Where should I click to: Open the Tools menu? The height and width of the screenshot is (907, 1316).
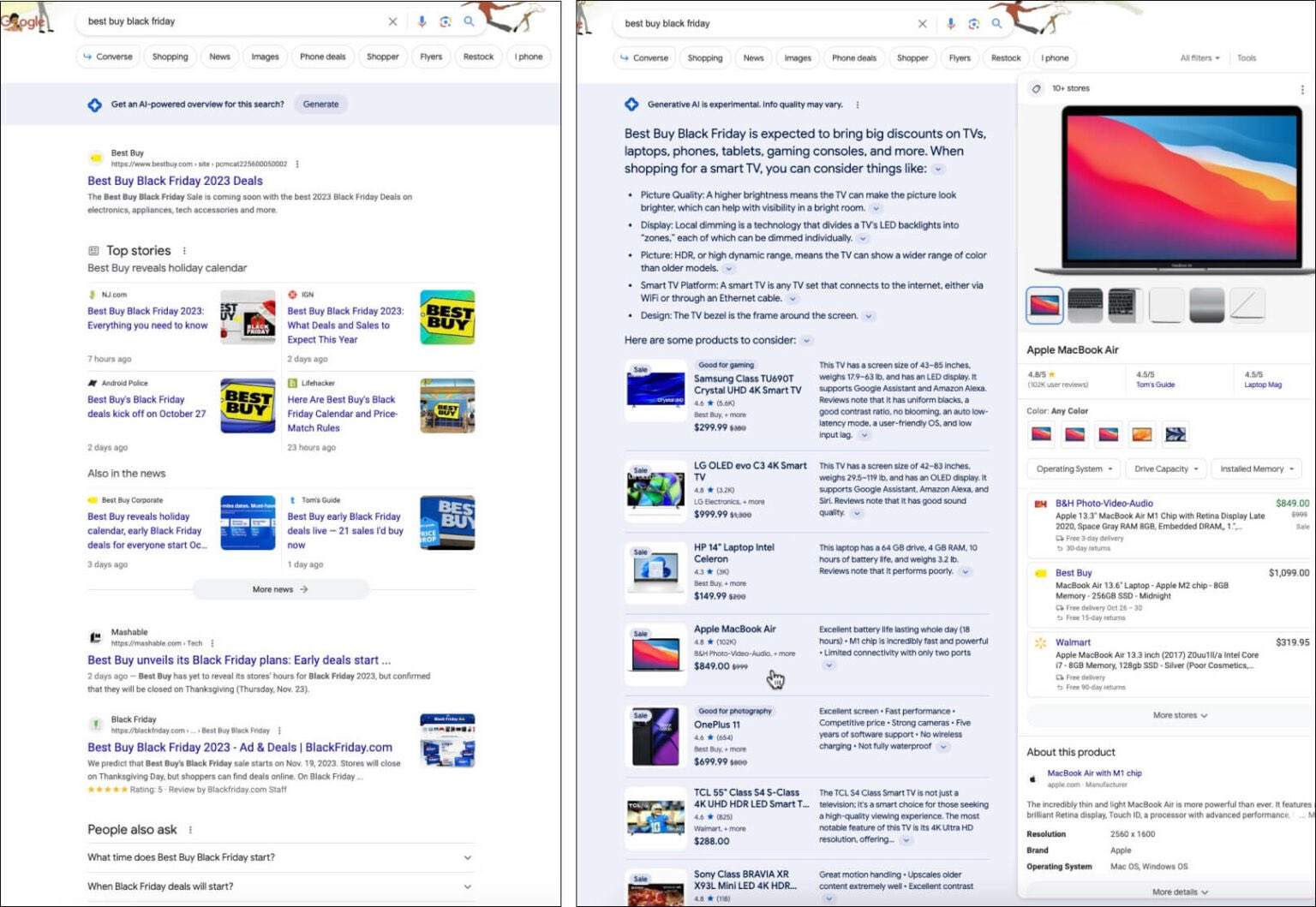click(1246, 58)
